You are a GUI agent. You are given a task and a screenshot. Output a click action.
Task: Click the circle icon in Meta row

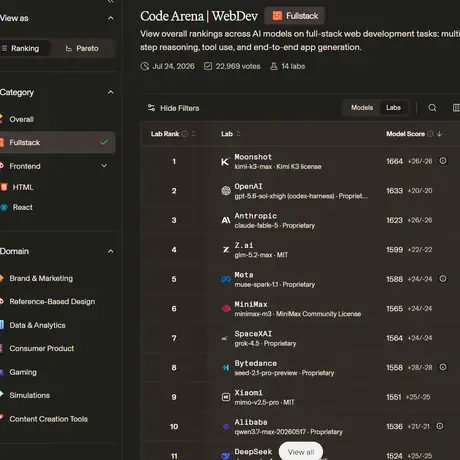coord(443,279)
